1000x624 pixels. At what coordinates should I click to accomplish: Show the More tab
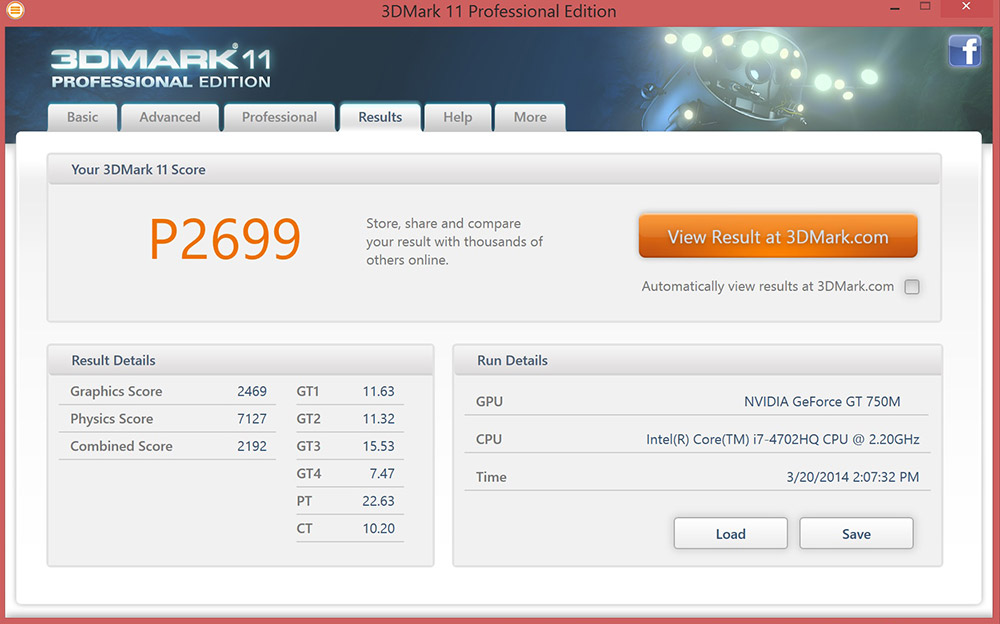click(x=530, y=117)
